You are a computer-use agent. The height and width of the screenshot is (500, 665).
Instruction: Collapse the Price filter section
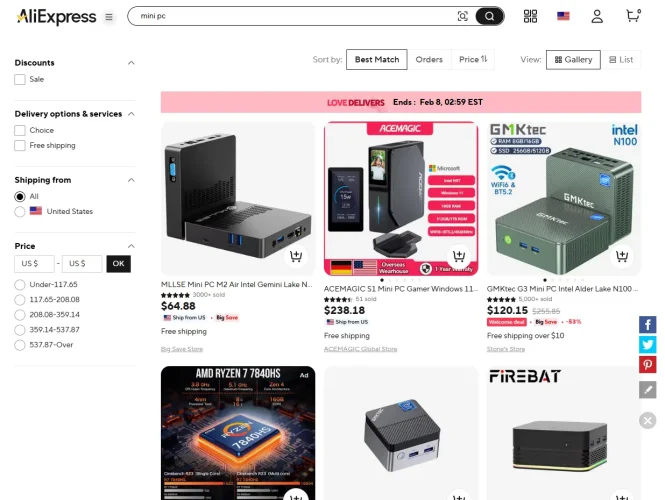(x=131, y=246)
